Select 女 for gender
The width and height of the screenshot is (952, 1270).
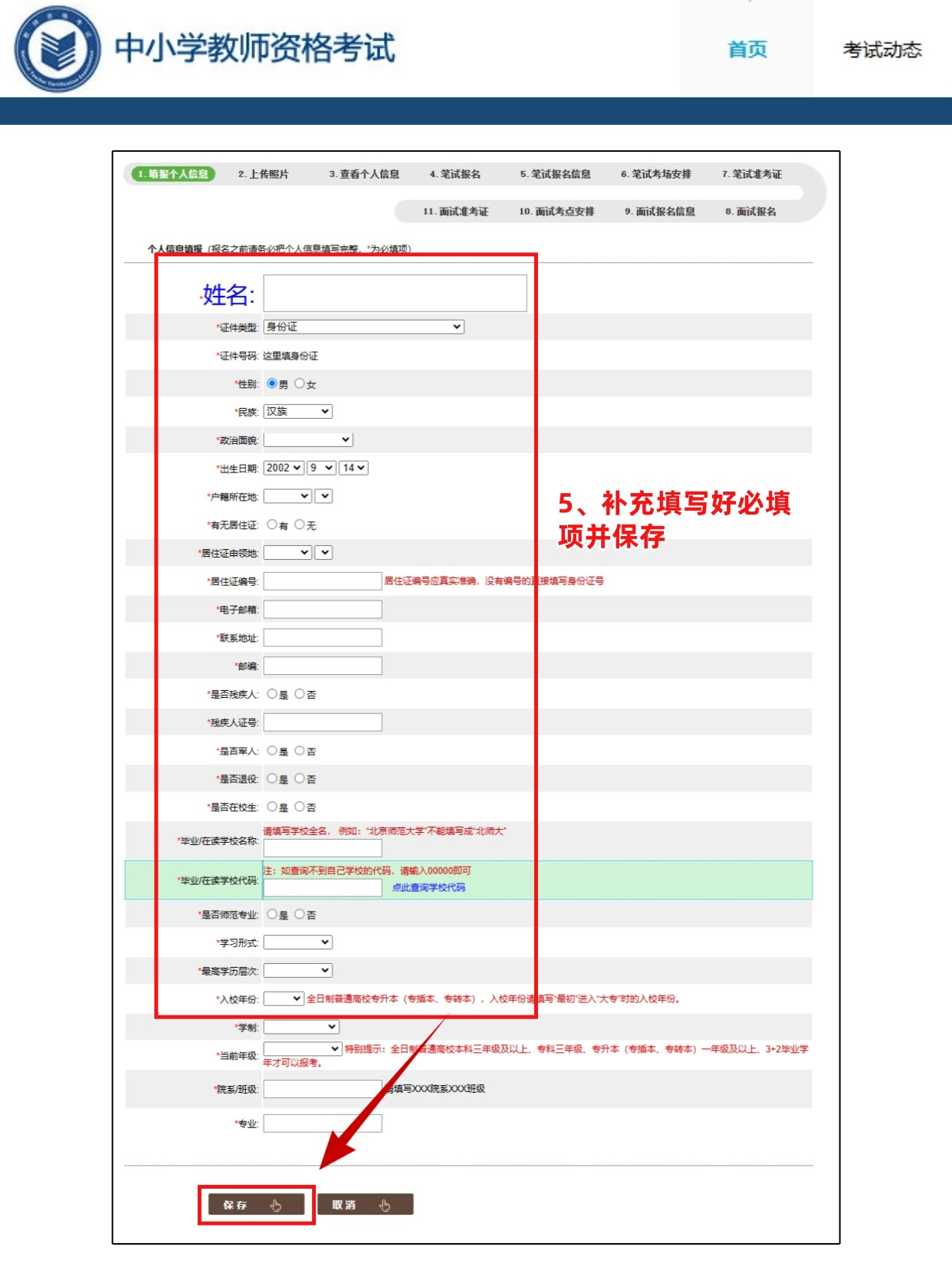click(x=300, y=383)
